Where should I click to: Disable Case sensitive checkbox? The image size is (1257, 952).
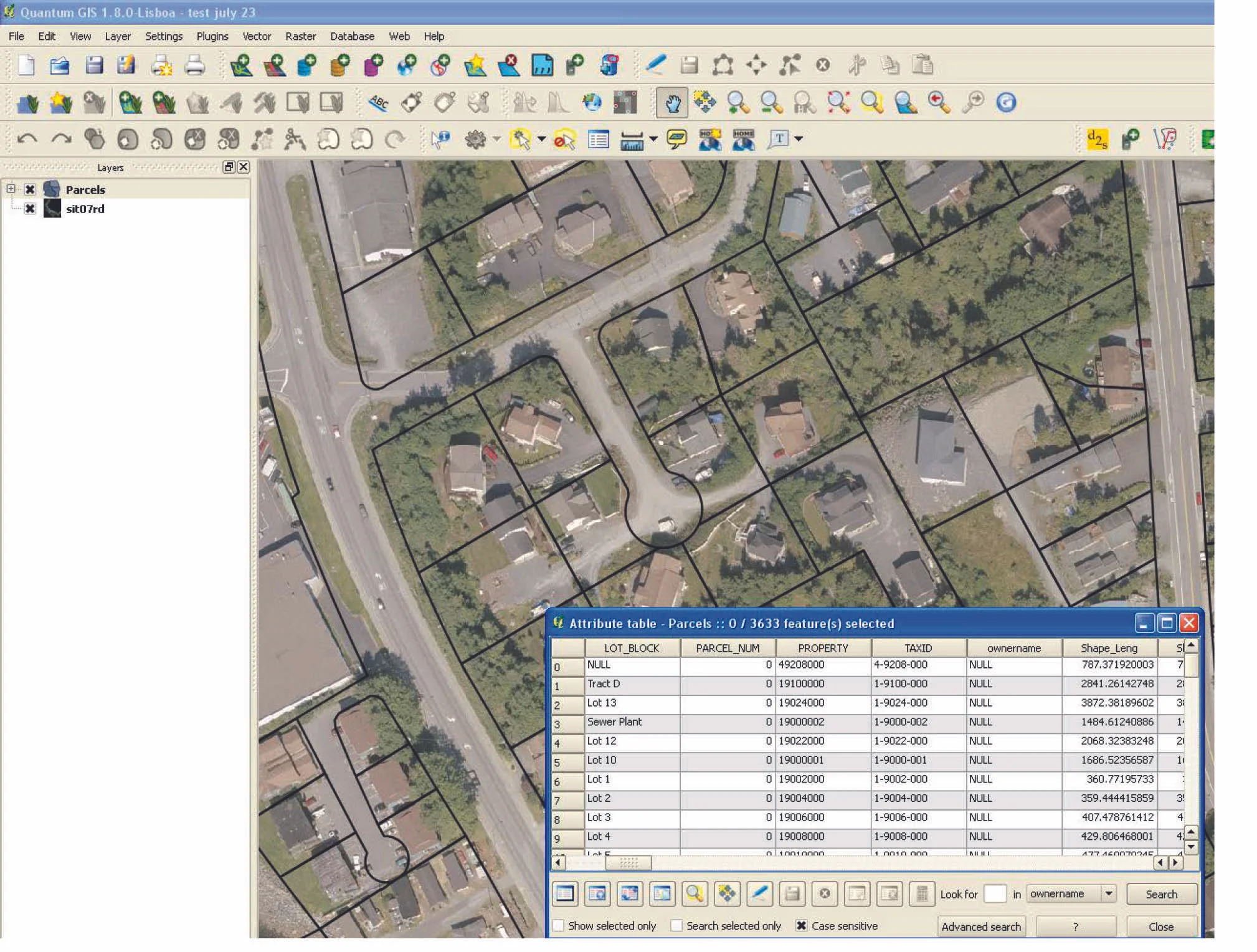(x=801, y=926)
